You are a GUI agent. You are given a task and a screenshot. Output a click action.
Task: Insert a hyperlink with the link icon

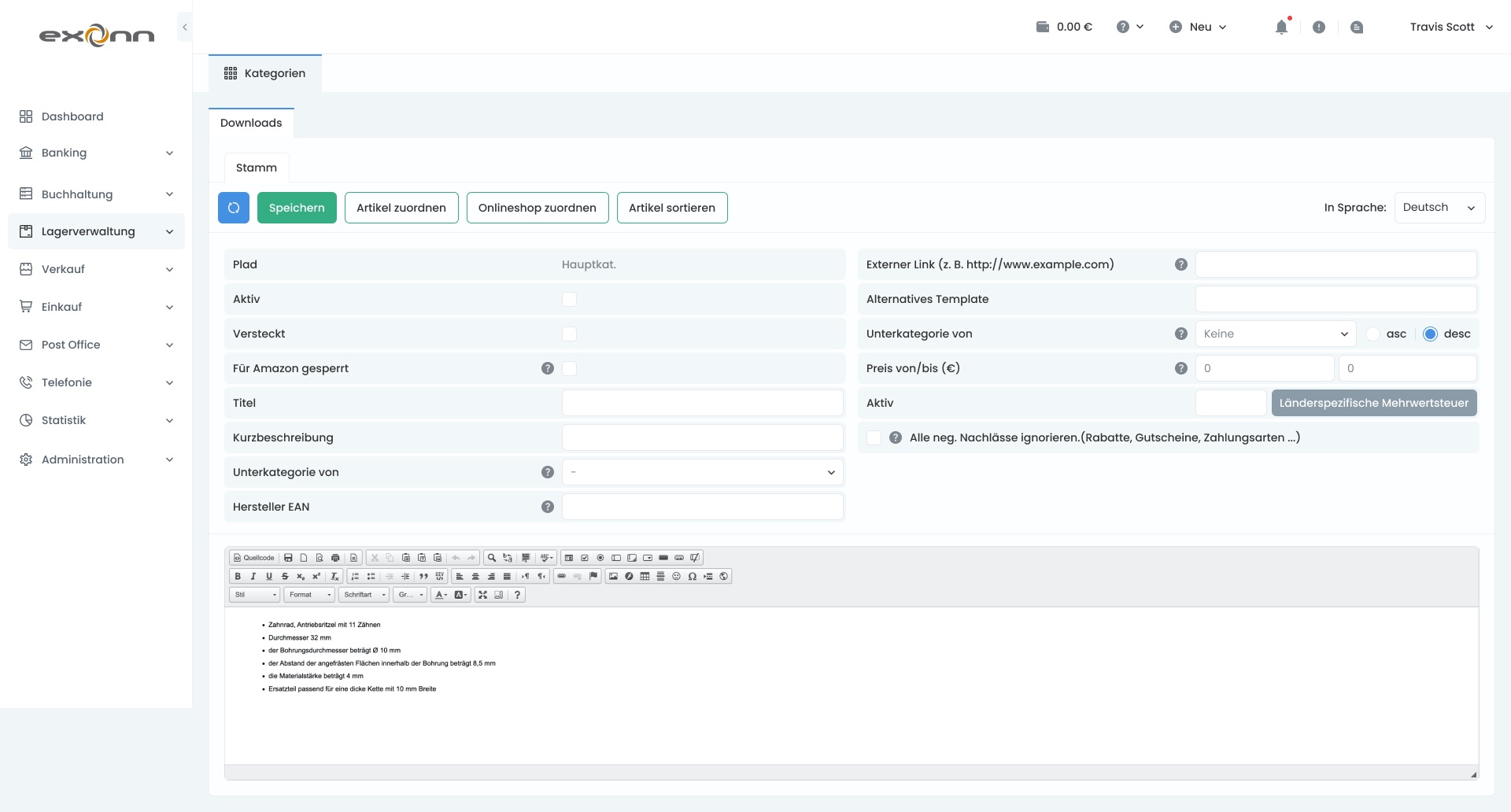[x=561, y=576]
